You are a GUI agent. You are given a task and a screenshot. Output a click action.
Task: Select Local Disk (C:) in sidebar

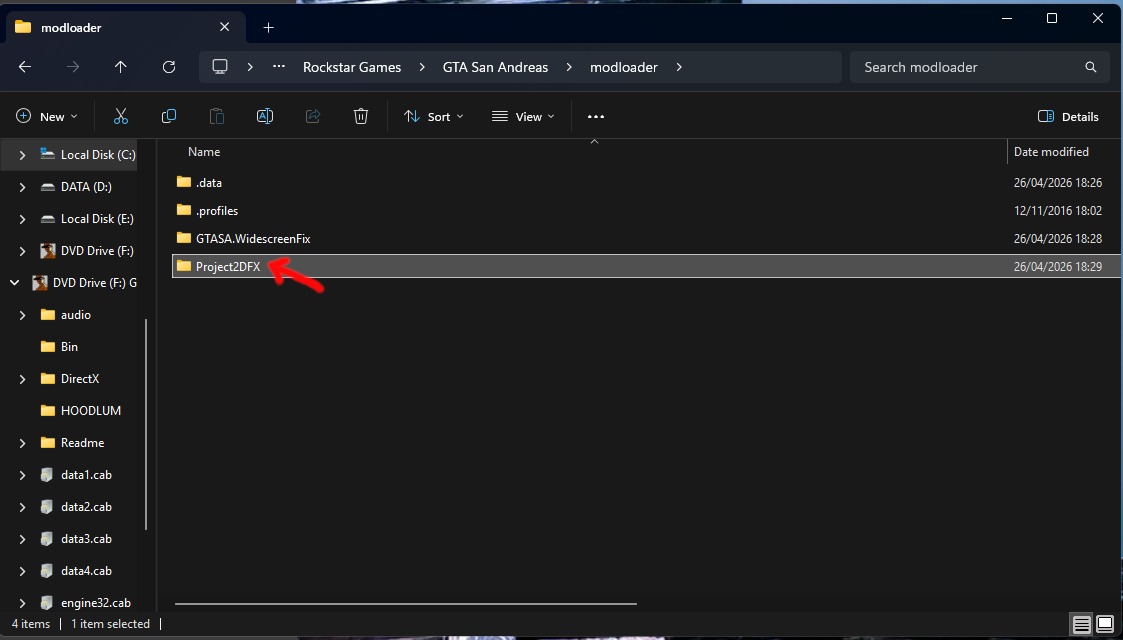click(98, 155)
